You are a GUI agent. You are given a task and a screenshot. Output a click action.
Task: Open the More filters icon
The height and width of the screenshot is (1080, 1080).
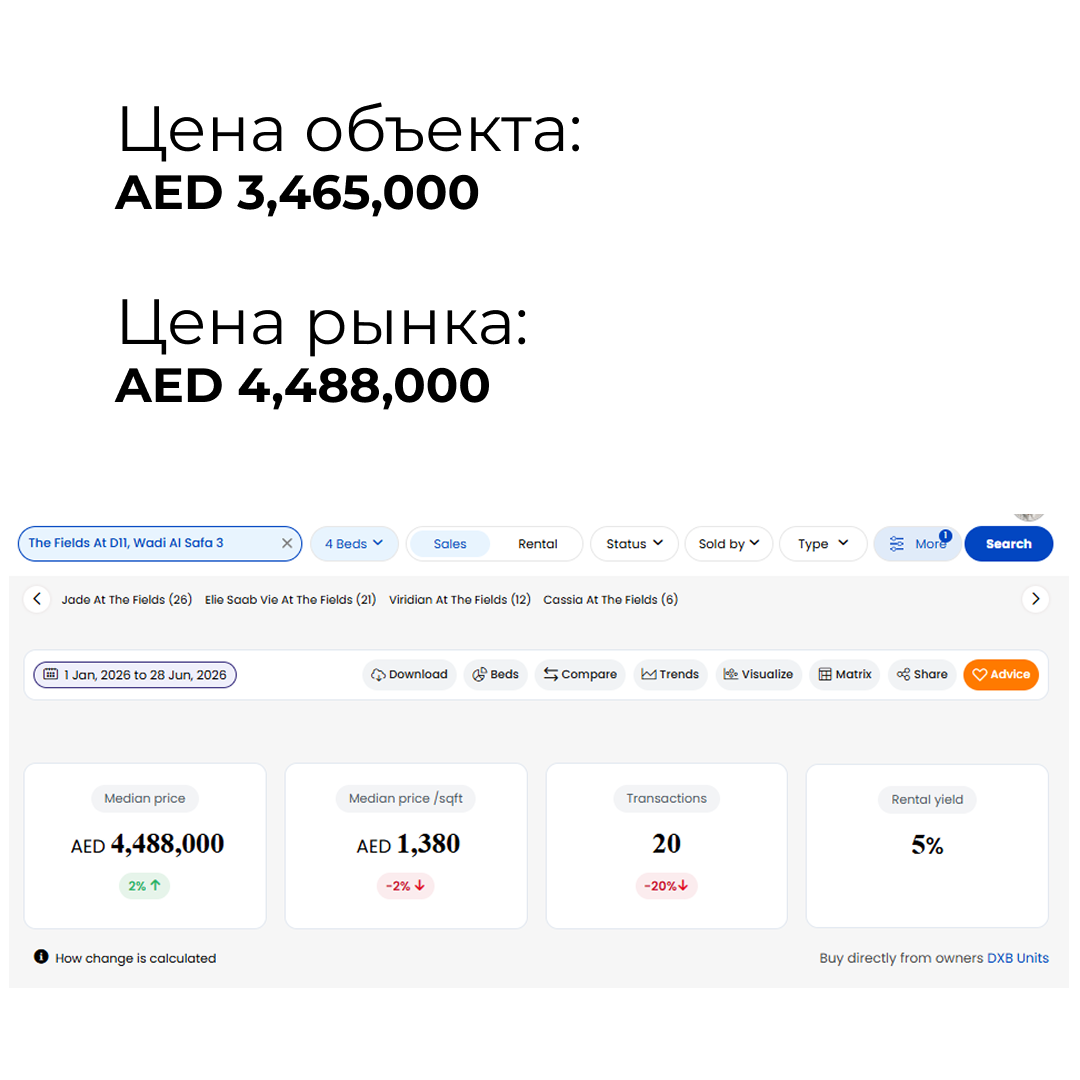[917, 543]
